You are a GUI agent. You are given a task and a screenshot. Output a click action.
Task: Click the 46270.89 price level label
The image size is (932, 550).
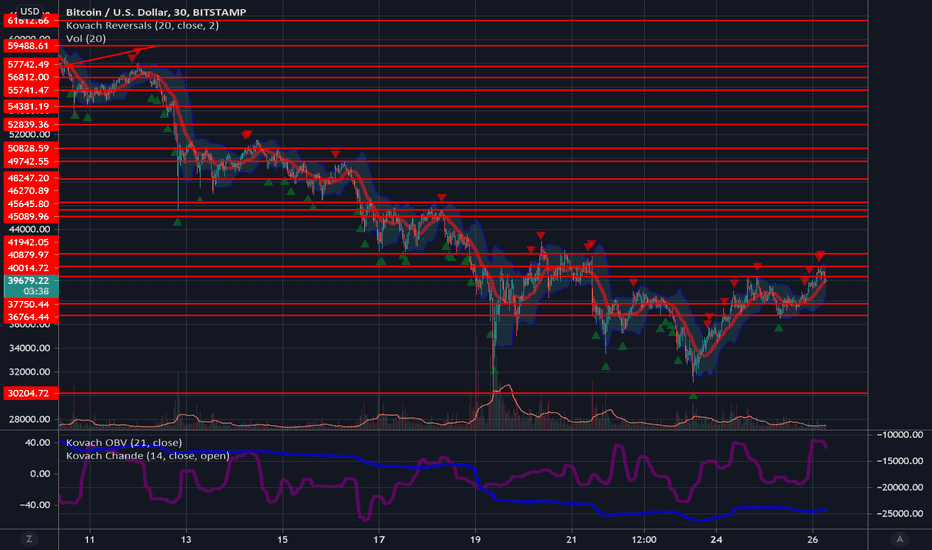click(x=31, y=191)
